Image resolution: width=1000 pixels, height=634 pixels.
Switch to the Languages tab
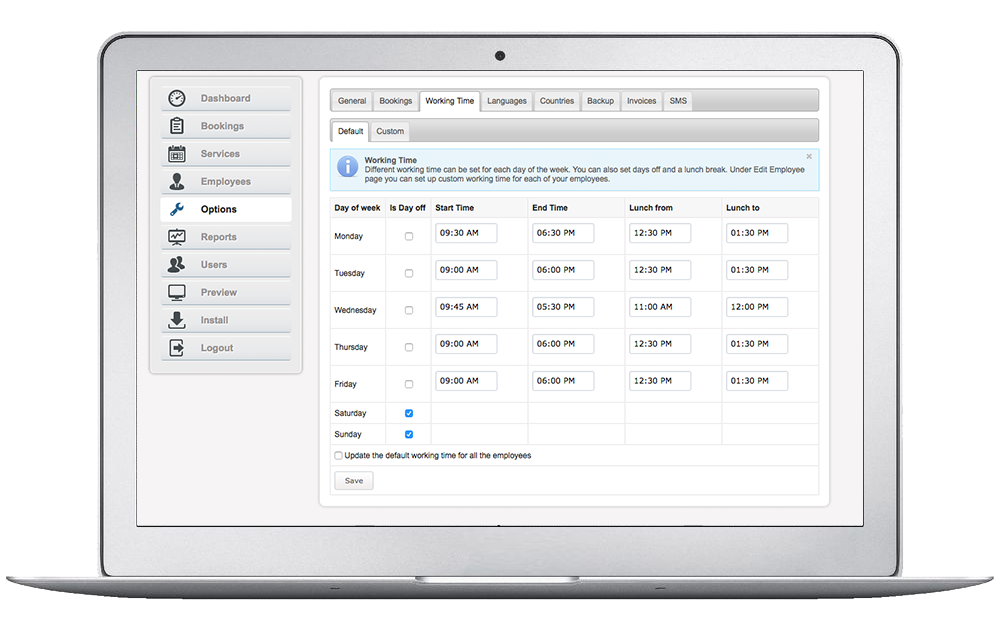pos(507,101)
